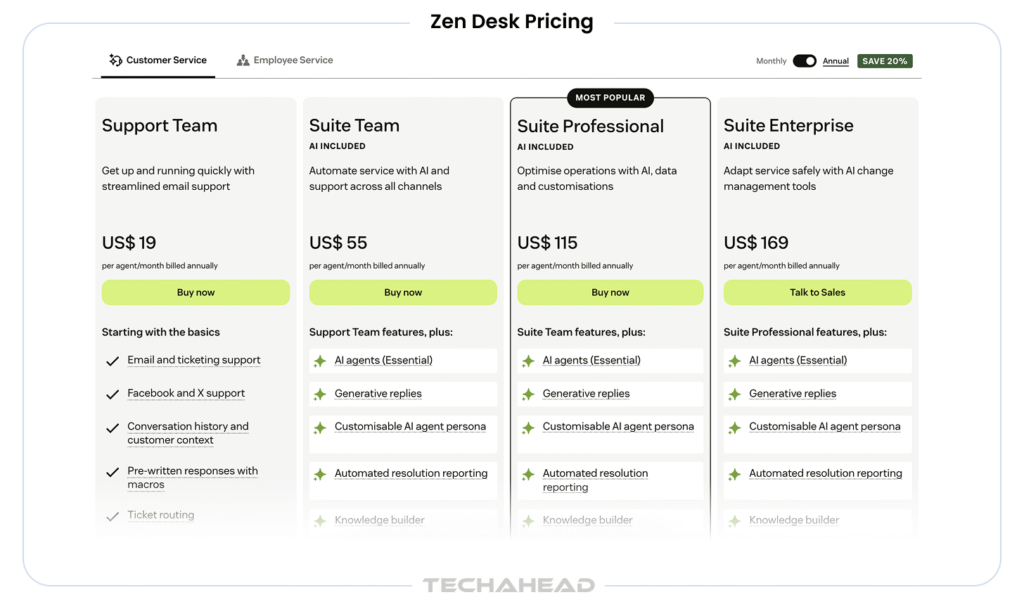
Task: Click Buy now under Suite Professional
Action: click(x=610, y=292)
